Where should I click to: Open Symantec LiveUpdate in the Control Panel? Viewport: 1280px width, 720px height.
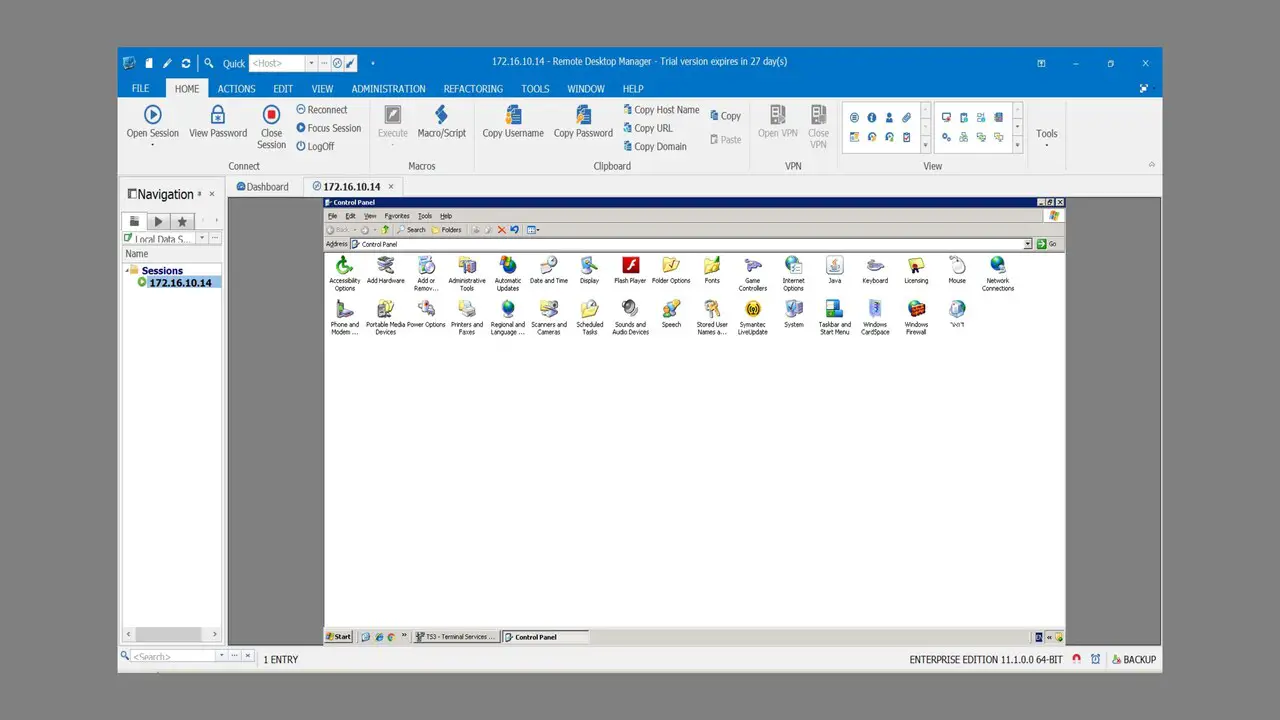pos(753,317)
